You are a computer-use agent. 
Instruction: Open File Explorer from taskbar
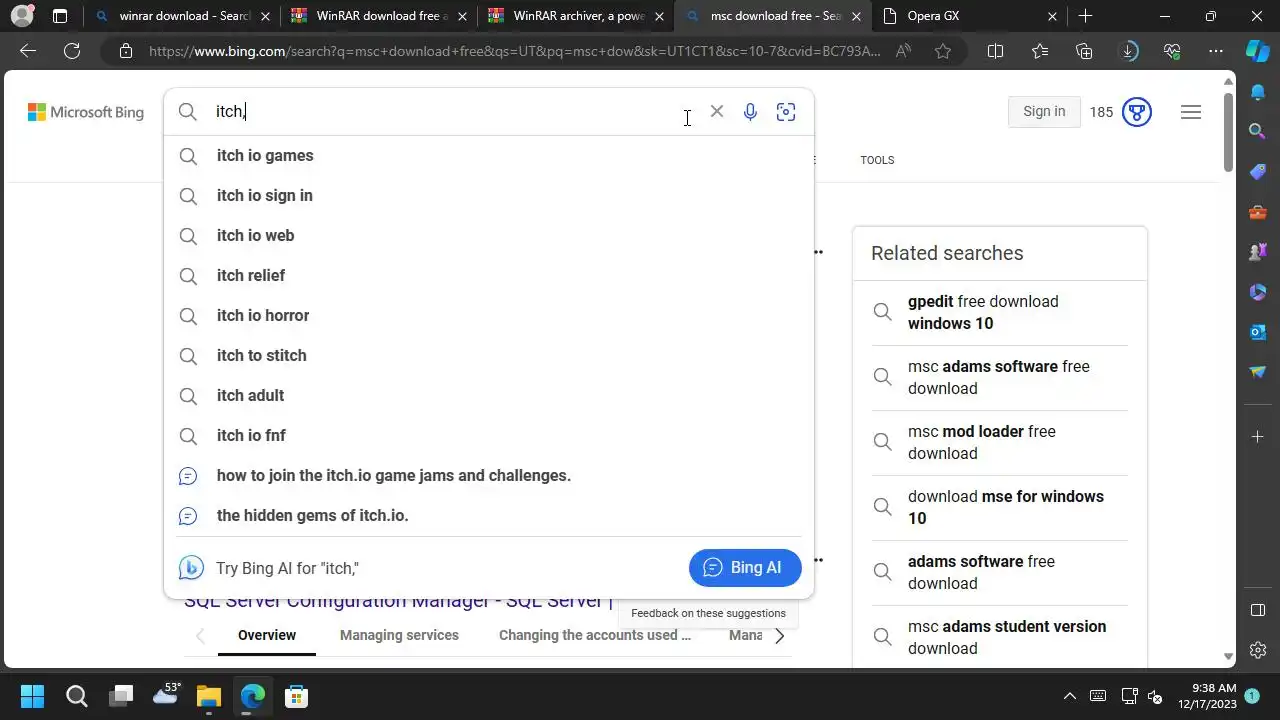click(x=208, y=696)
